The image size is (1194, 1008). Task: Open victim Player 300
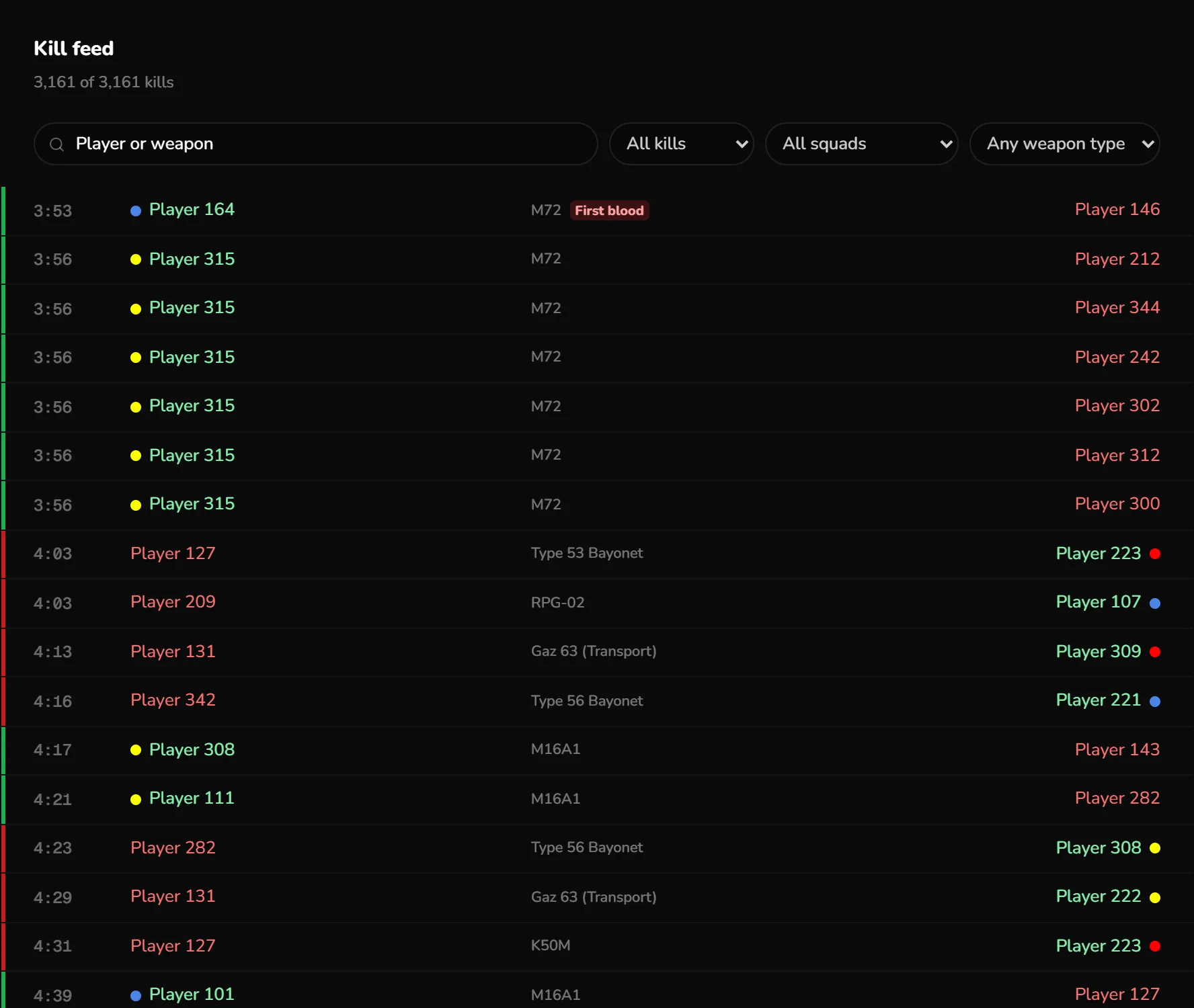point(1117,504)
